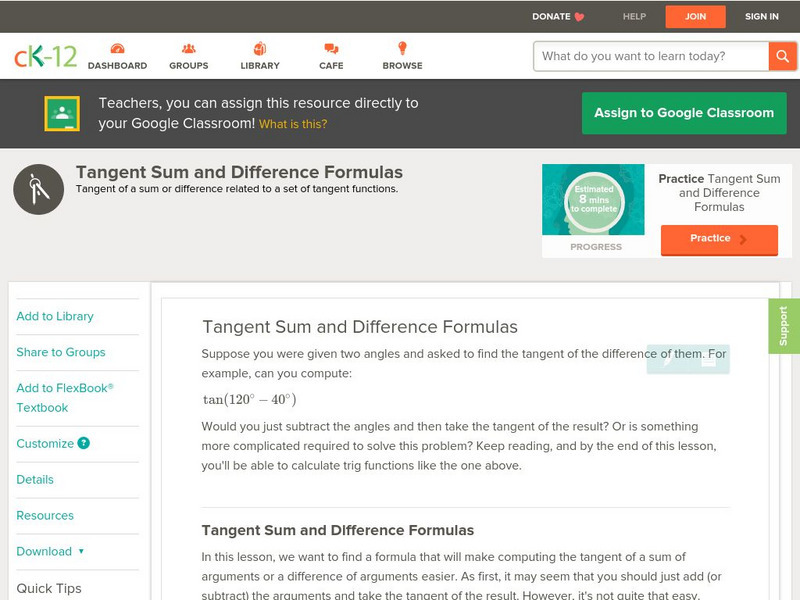Click Share to Groups link
Viewport: 800px width, 600px height.
[x=61, y=352]
